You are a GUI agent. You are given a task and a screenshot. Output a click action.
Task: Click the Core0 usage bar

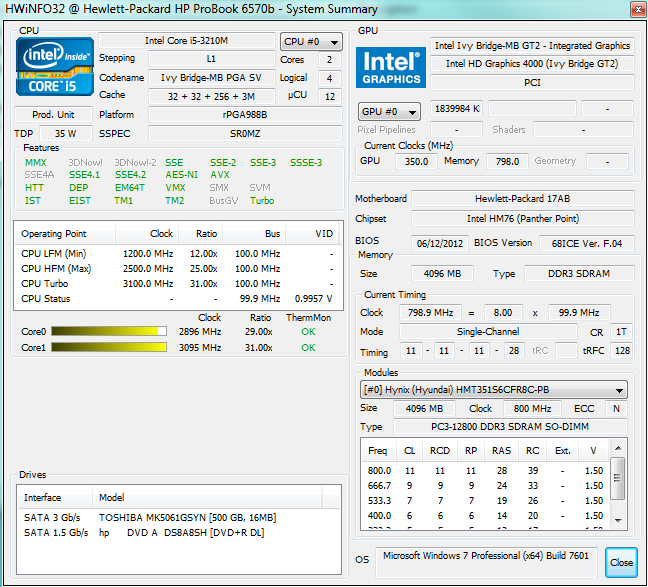109,332
